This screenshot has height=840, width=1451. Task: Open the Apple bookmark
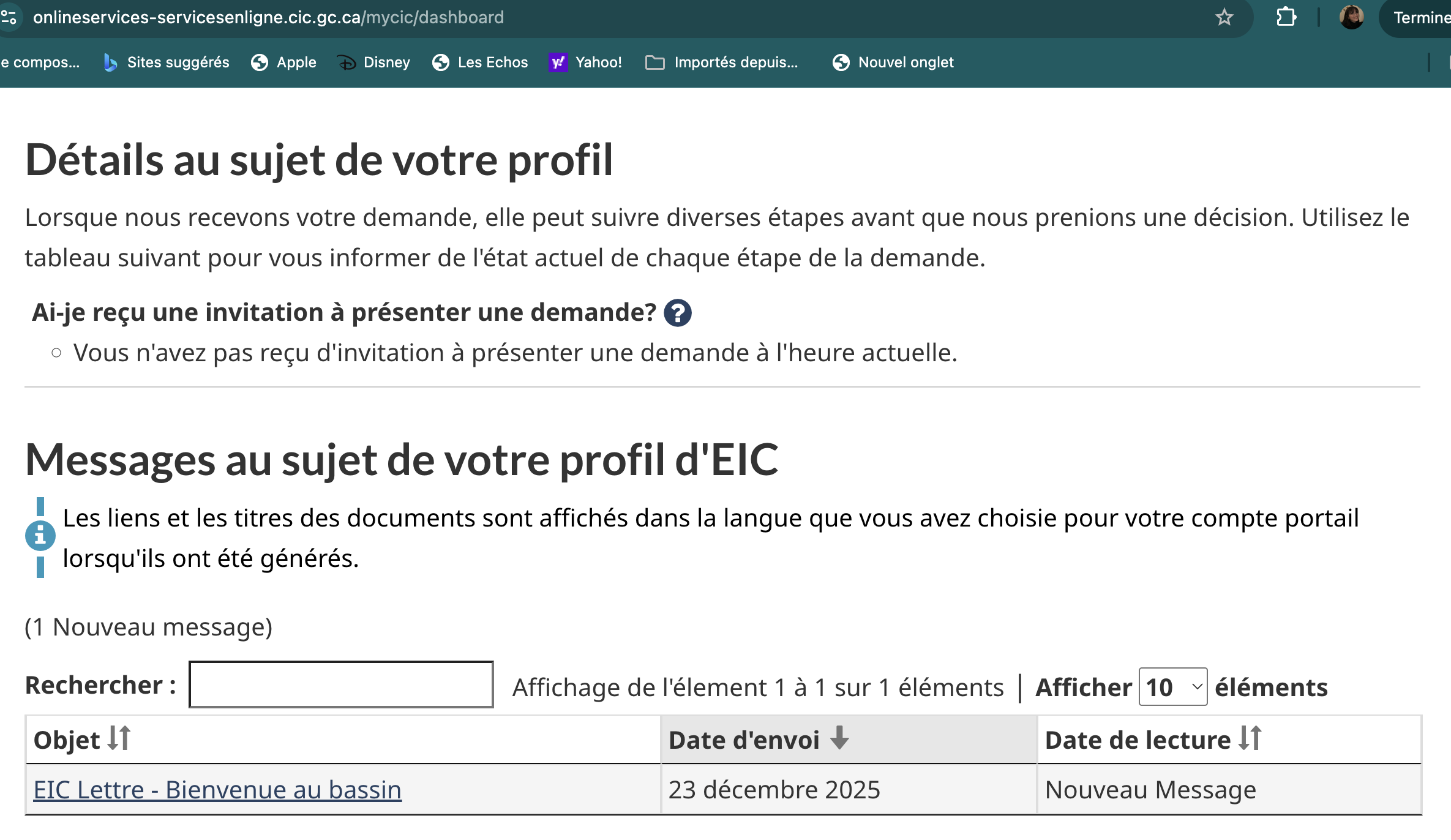(284, 62)
